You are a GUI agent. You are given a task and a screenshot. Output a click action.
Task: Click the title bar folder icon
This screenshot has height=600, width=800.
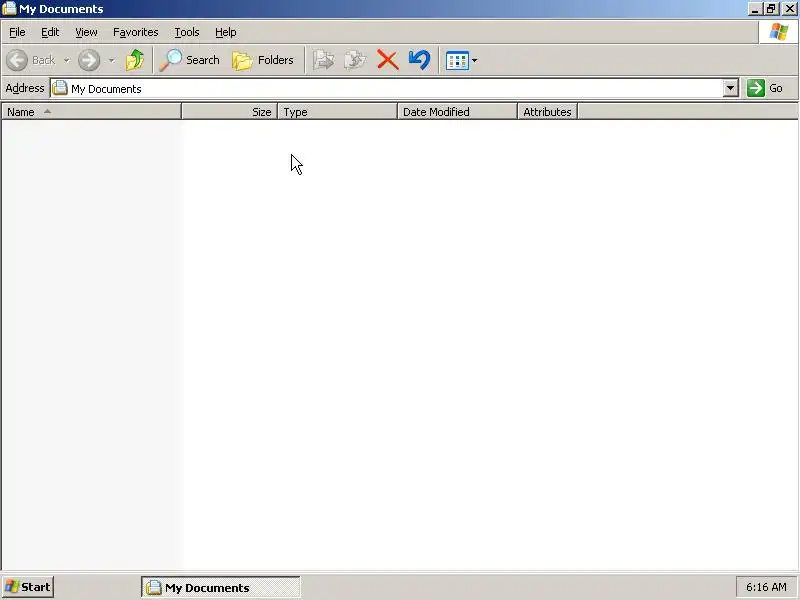[9, 9]
